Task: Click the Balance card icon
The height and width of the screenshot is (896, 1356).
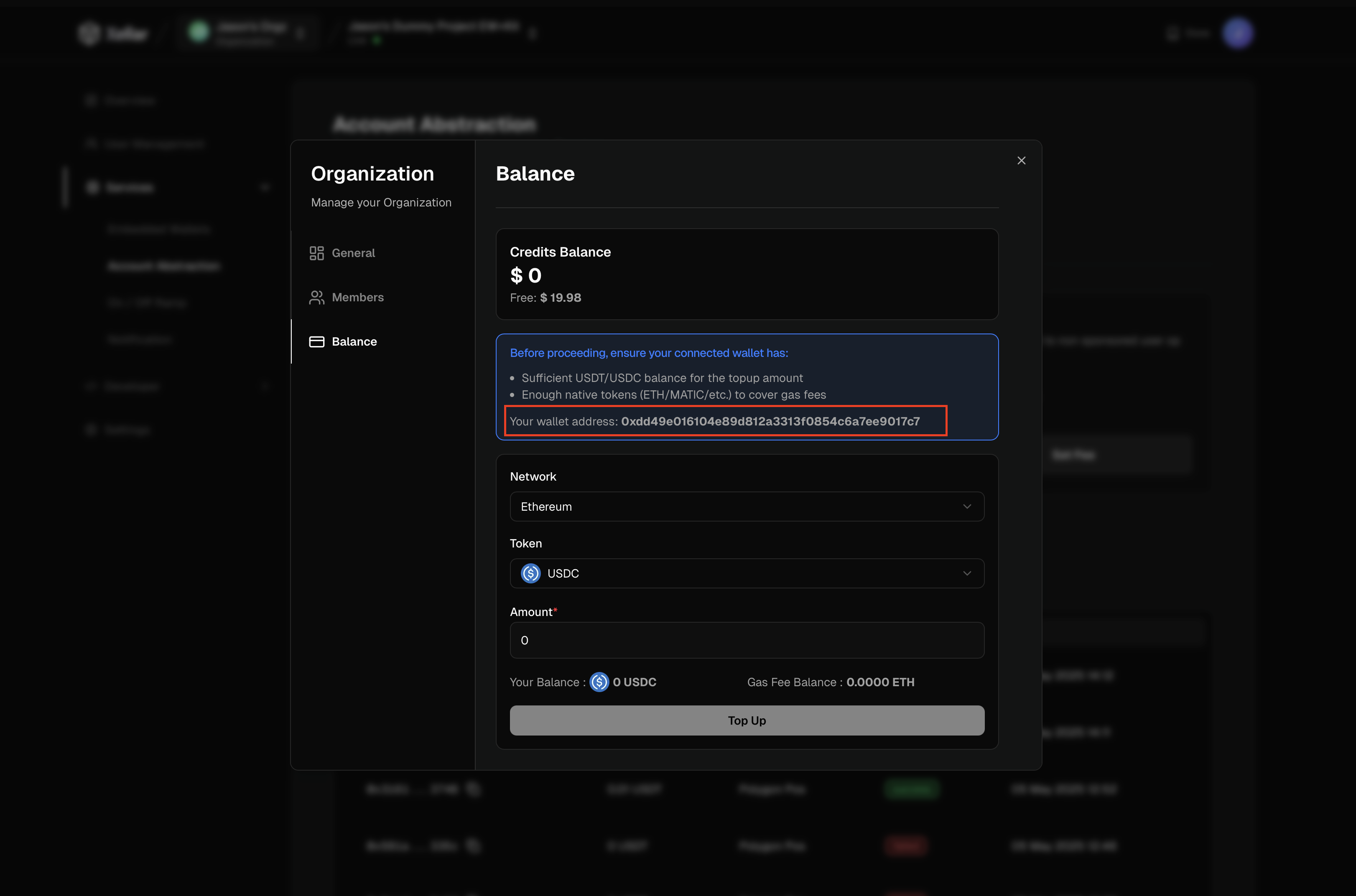Action: (x=316, y=342)
